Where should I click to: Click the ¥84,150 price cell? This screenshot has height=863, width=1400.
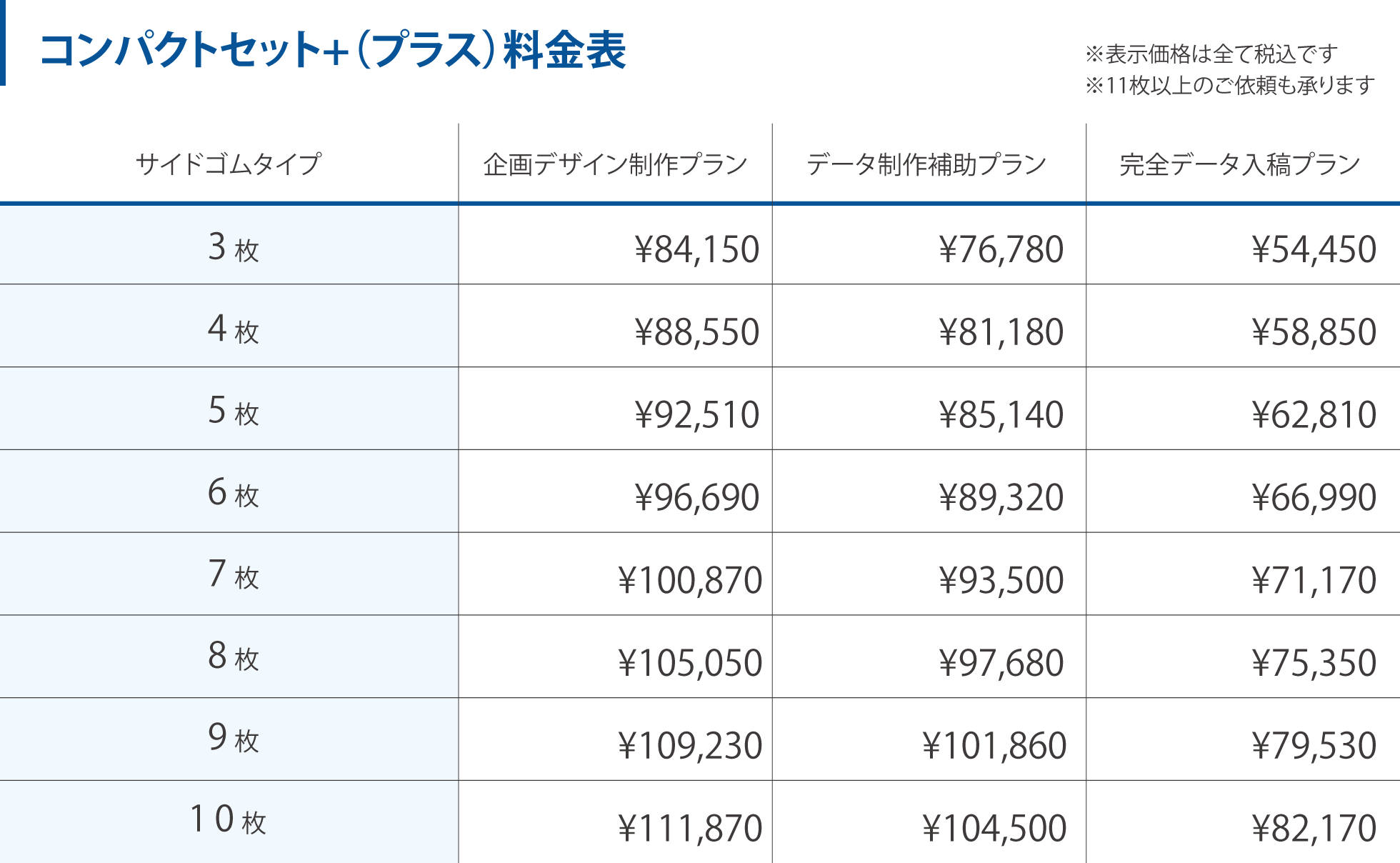click(696, 249)
